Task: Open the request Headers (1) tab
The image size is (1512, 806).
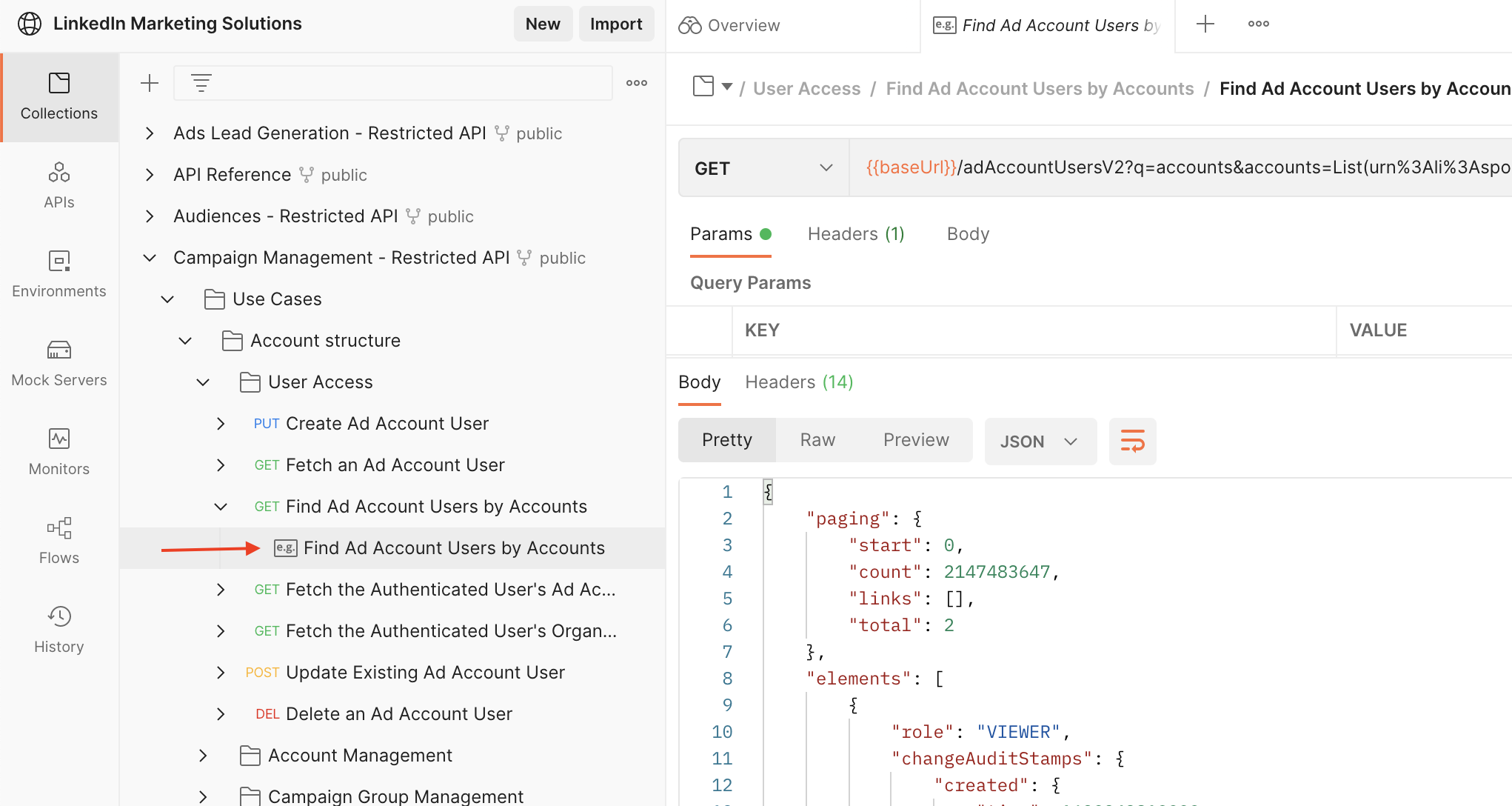Action: pos(856,234)
